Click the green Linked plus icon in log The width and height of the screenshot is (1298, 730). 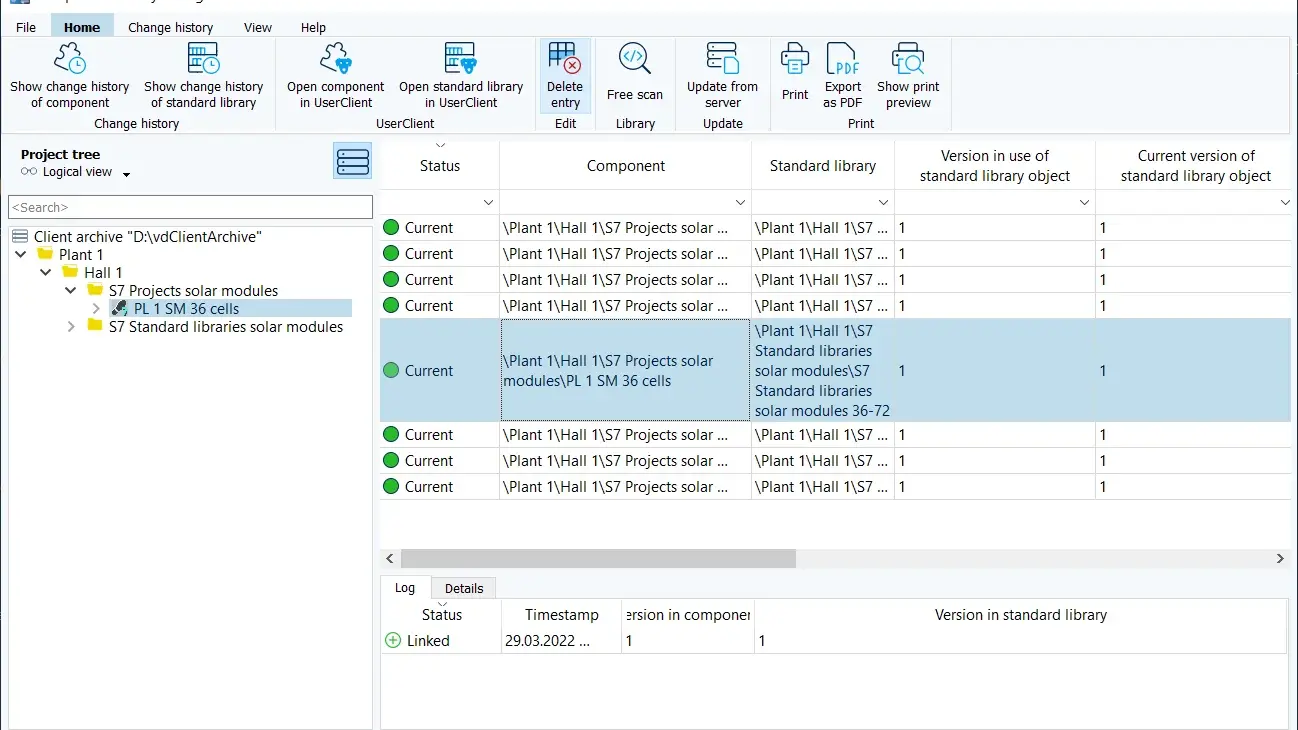click(393, 641)
